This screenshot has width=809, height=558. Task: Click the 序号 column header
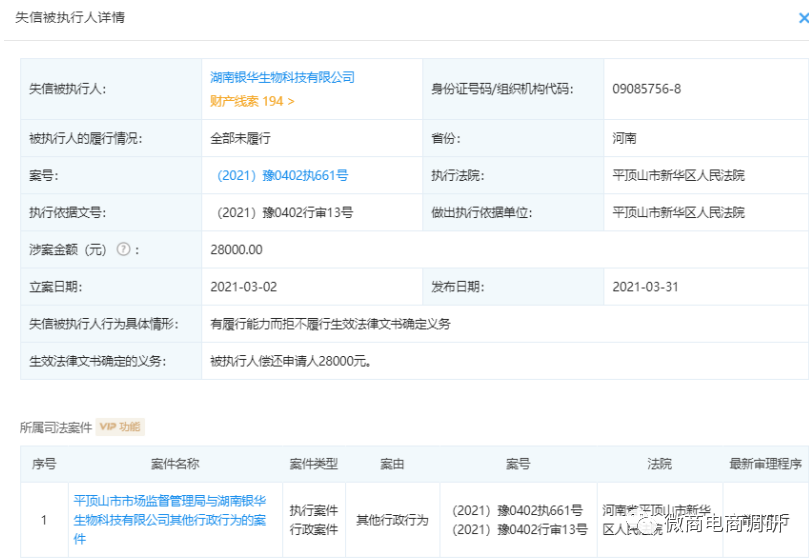click(44, 464)
